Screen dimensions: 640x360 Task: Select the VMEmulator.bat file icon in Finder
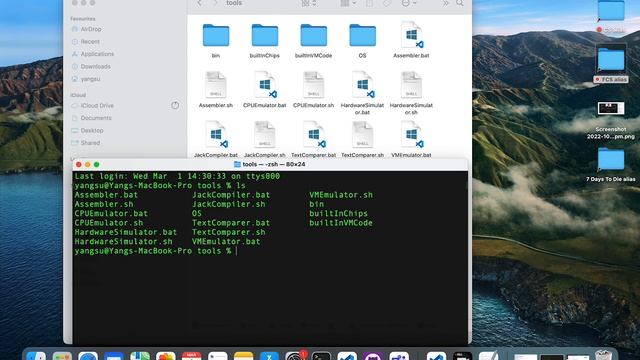[x=411, y=134]
